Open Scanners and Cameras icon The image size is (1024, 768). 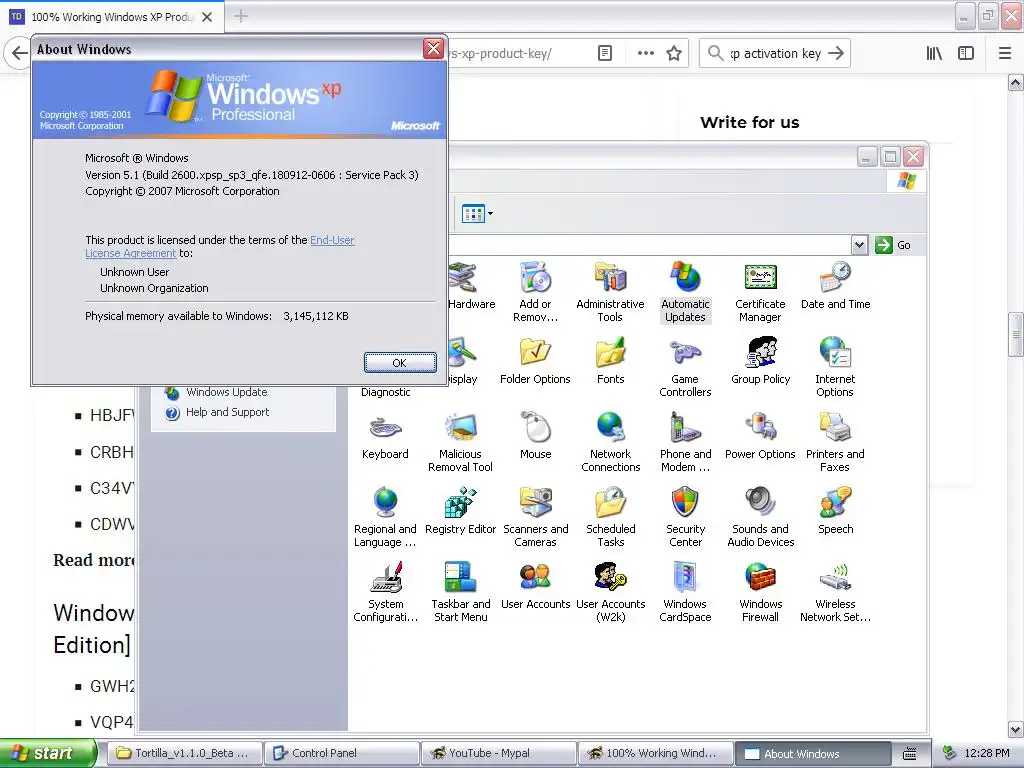(x=535, y=517)
